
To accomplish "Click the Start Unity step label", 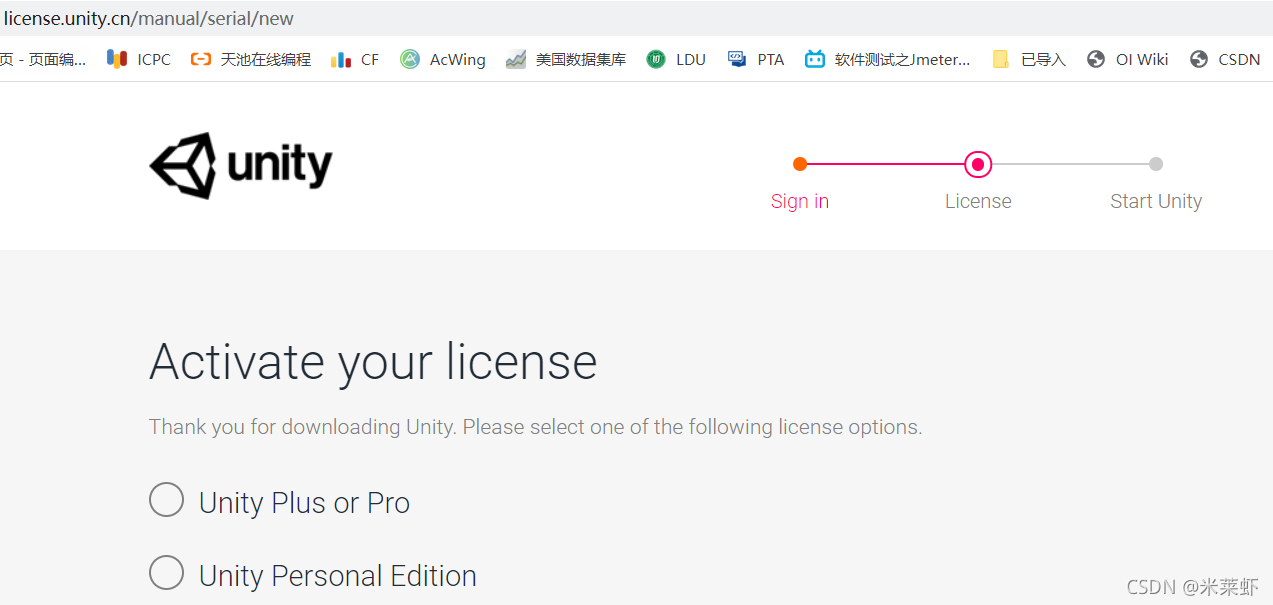I will (1156, 201).
